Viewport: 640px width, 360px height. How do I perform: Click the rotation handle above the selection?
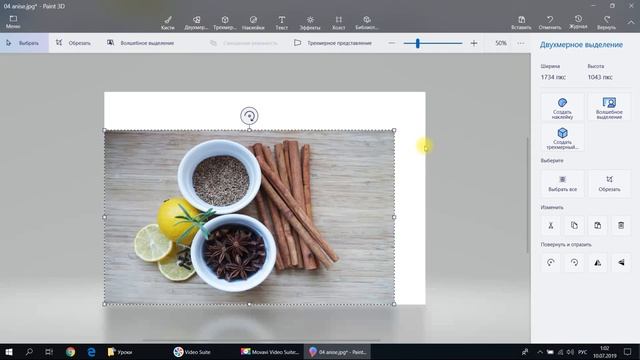point(249,116)
